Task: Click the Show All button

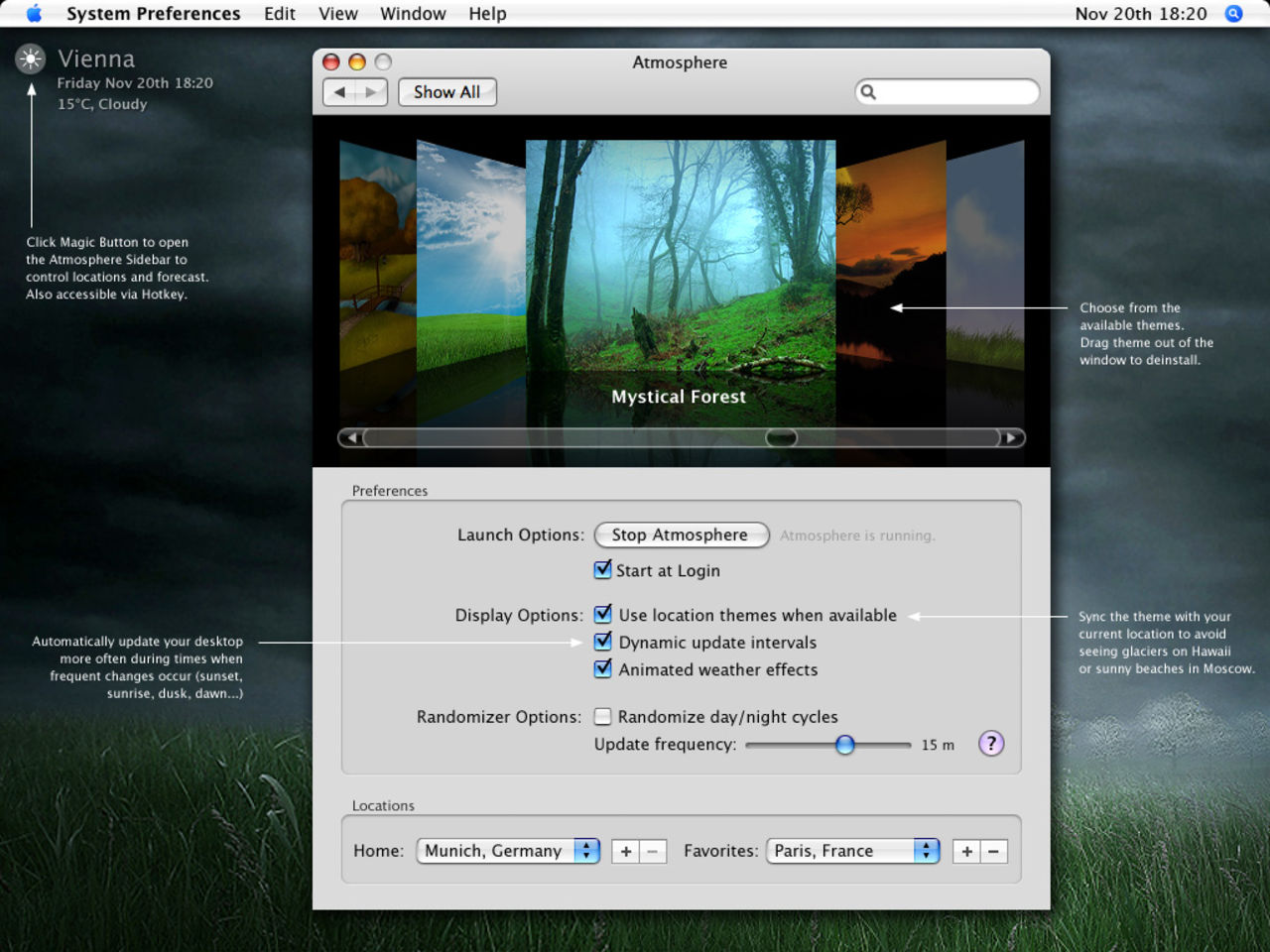Action: pyautogui.click(x=446, y=92)
